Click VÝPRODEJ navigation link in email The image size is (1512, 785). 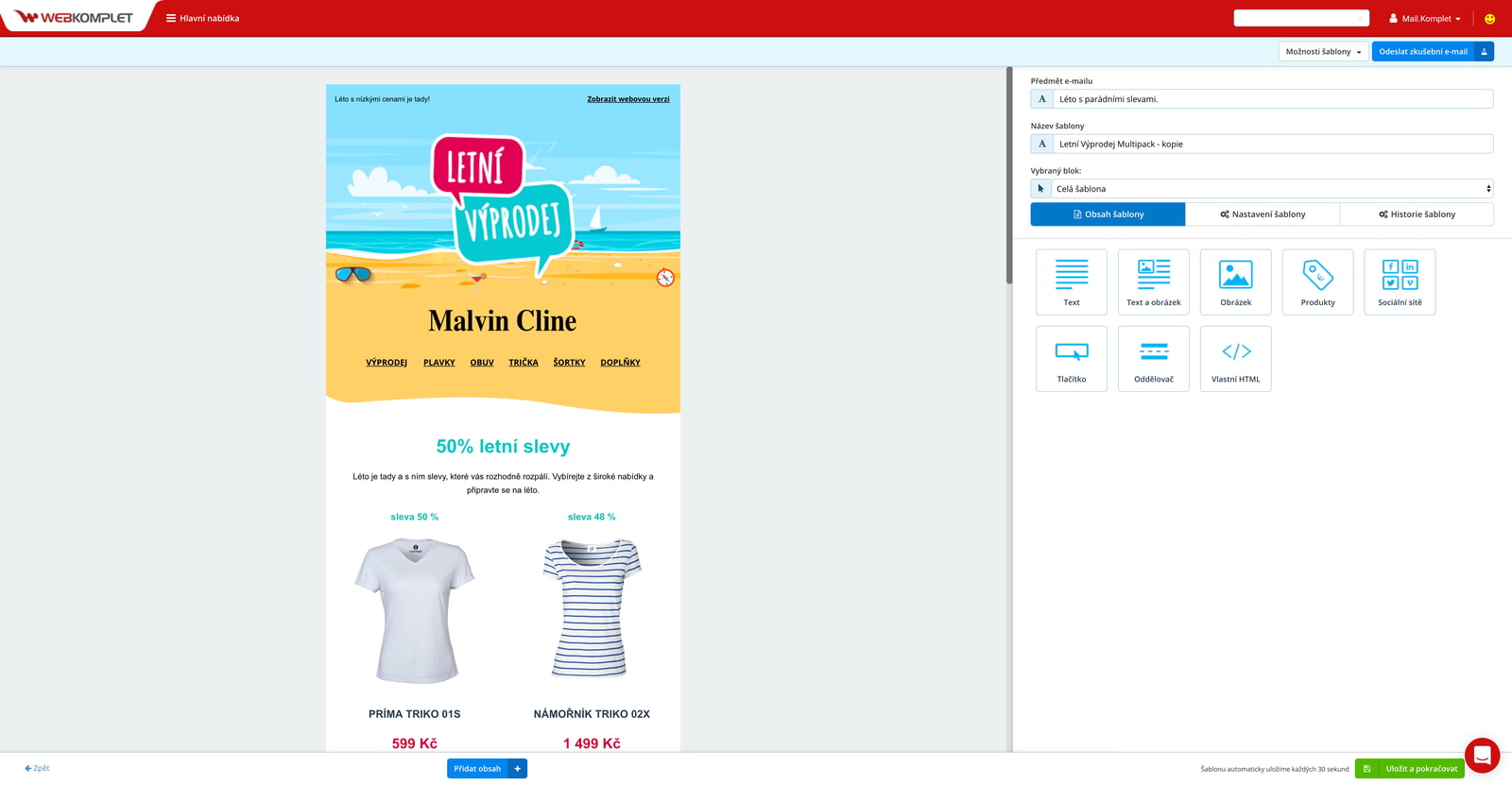[x=387, y=363]
